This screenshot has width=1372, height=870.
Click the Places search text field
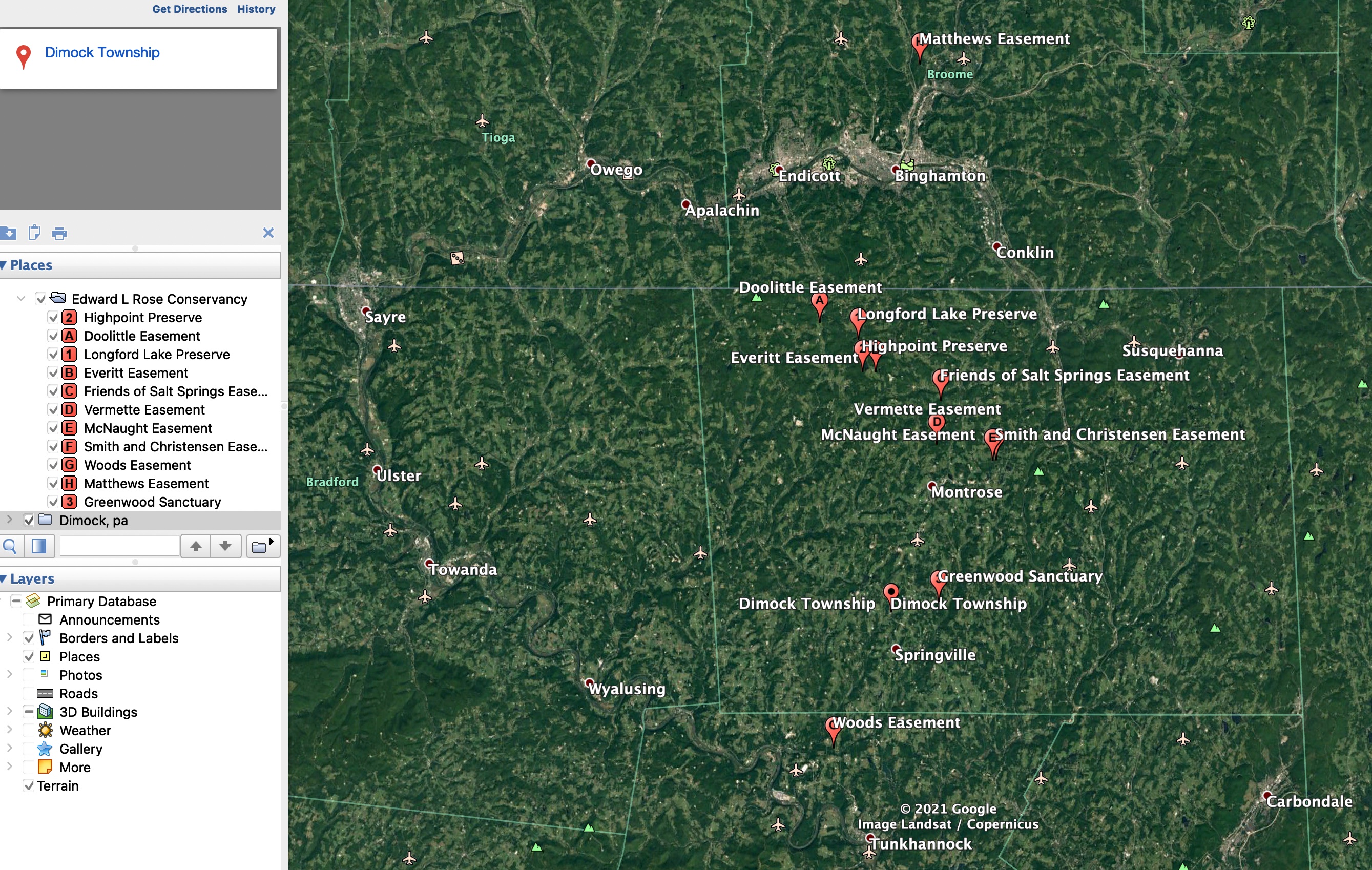pos(120,546)
